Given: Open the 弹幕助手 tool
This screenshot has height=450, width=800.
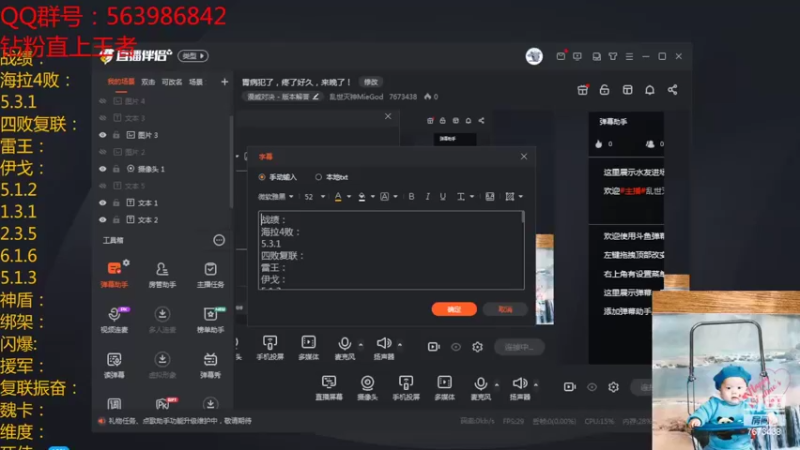Looking at the screenshot, I should click(114, 274).
